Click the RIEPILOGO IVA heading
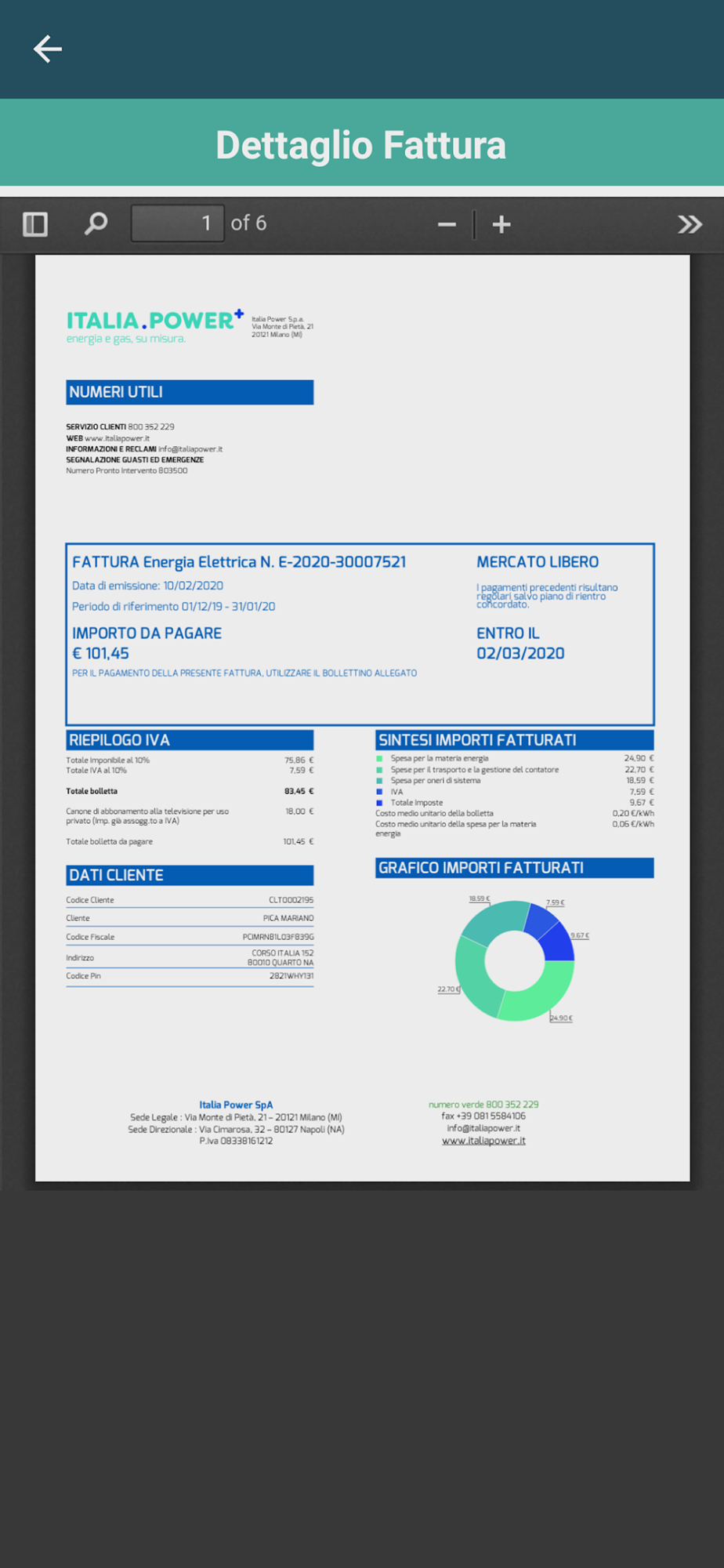The image size is (724, 1568). tap(190, 740)
